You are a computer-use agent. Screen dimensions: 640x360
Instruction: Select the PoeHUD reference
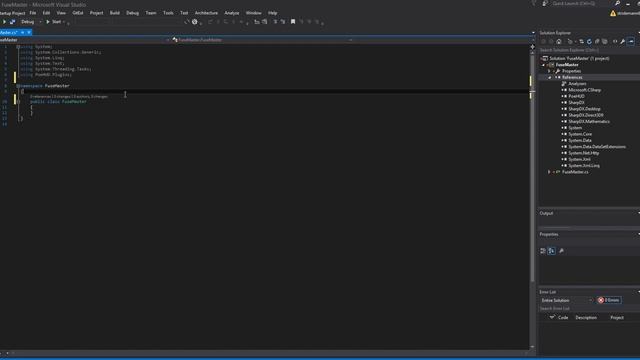point(576,96)
